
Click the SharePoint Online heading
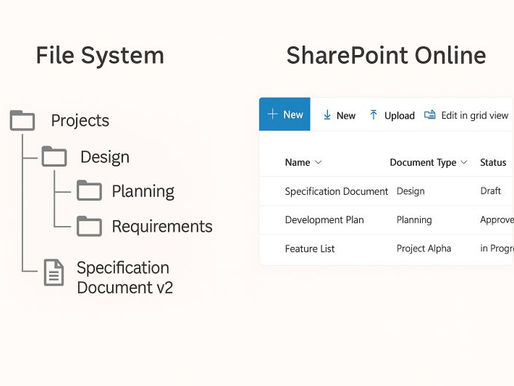coord(386,55)
